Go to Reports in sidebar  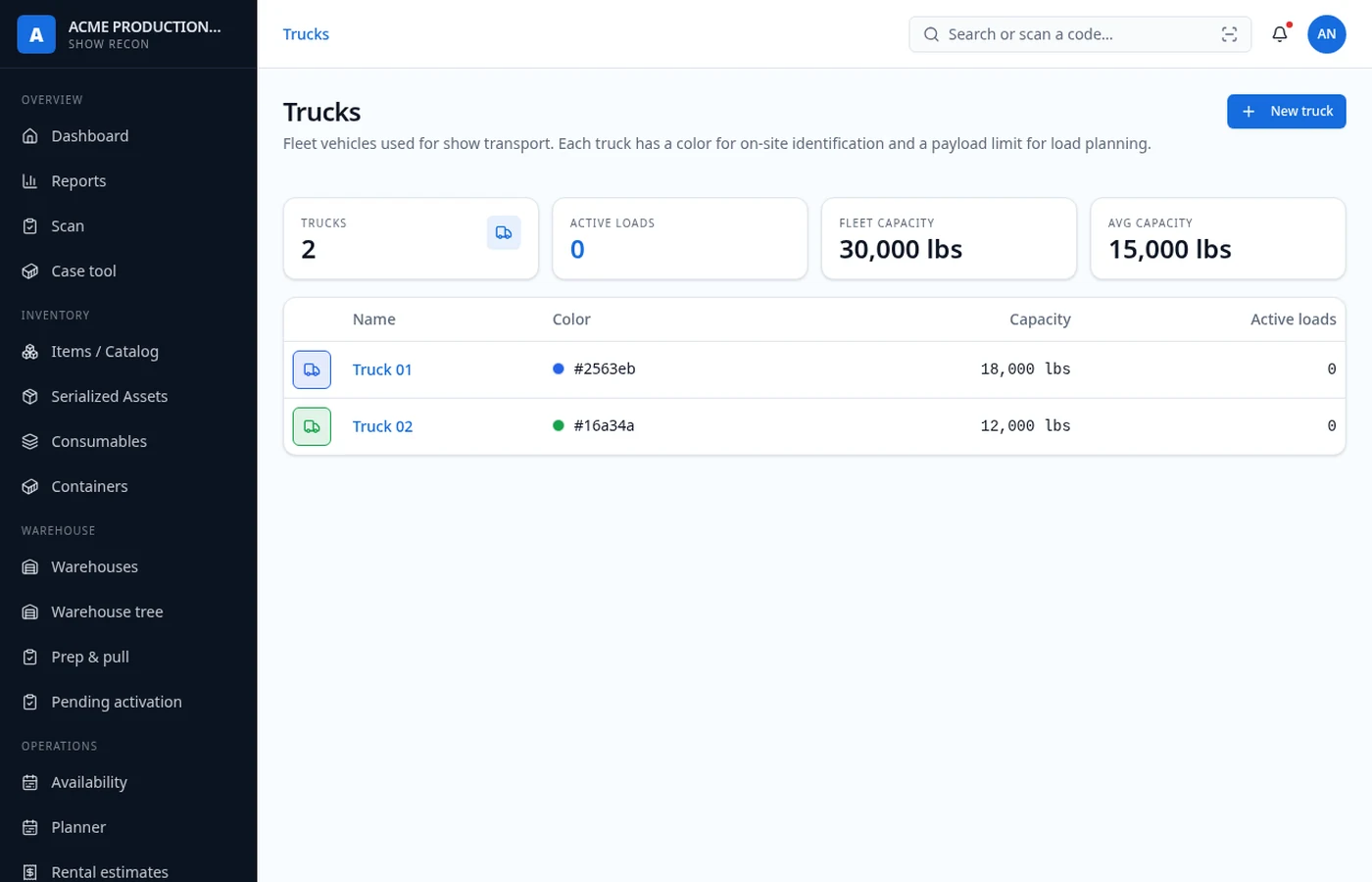[x=128, y=181]
